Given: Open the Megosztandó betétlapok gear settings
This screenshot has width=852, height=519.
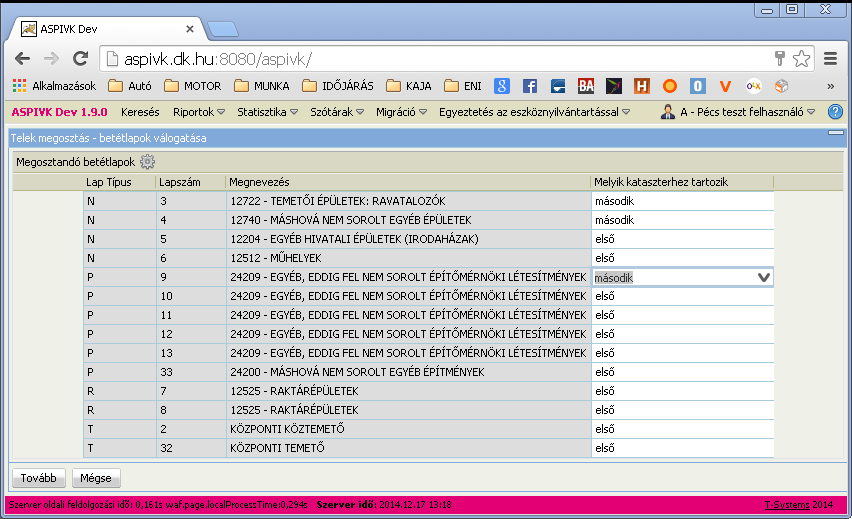Looking at the screenshot, I should pyautogui.click(x=147, y=161).
